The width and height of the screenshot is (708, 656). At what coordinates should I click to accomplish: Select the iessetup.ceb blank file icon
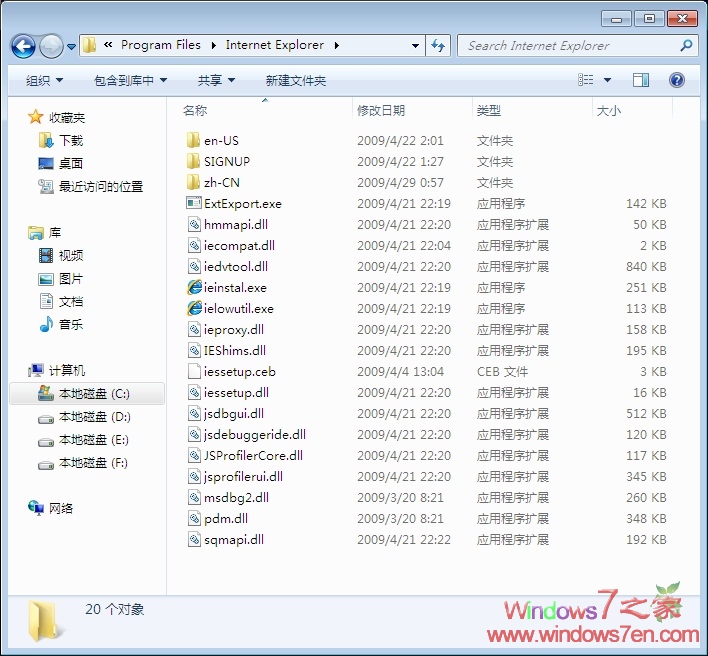[194, 371]
